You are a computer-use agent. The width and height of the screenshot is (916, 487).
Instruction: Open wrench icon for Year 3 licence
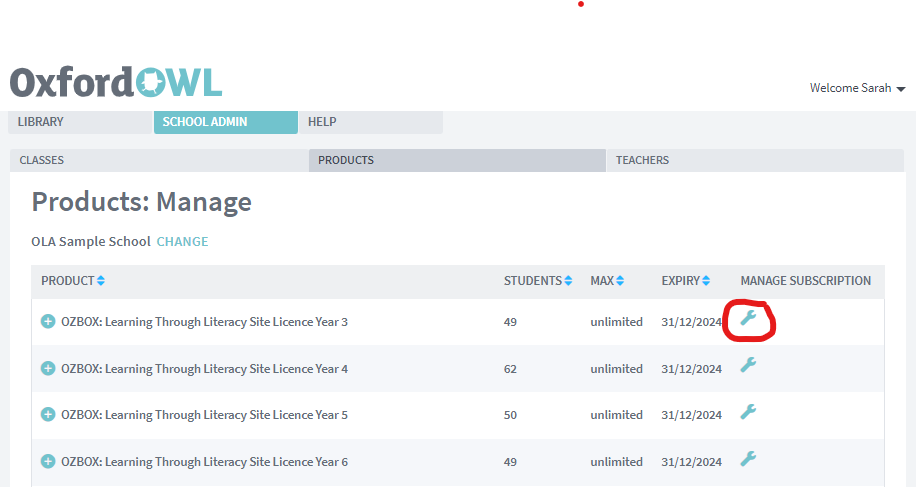[748, 318]
